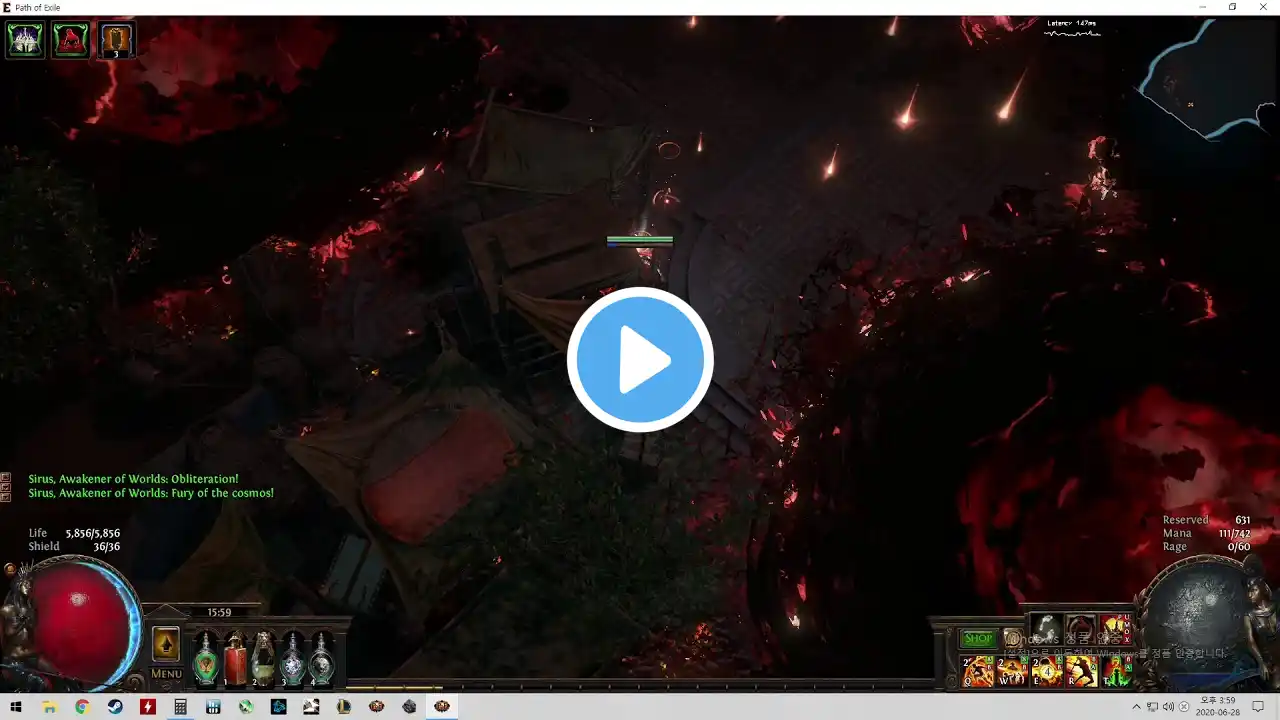Use the diamond flask in slot 3

click(x=293, y=659)
